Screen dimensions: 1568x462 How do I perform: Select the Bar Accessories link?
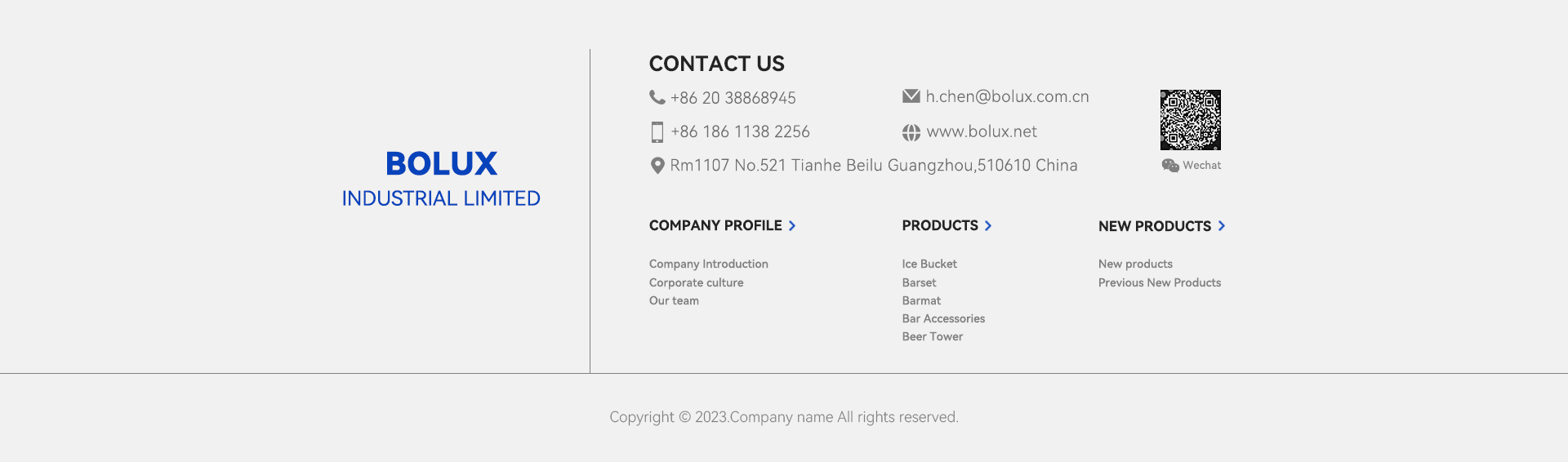pyautogui.click(x=943, y=318)
